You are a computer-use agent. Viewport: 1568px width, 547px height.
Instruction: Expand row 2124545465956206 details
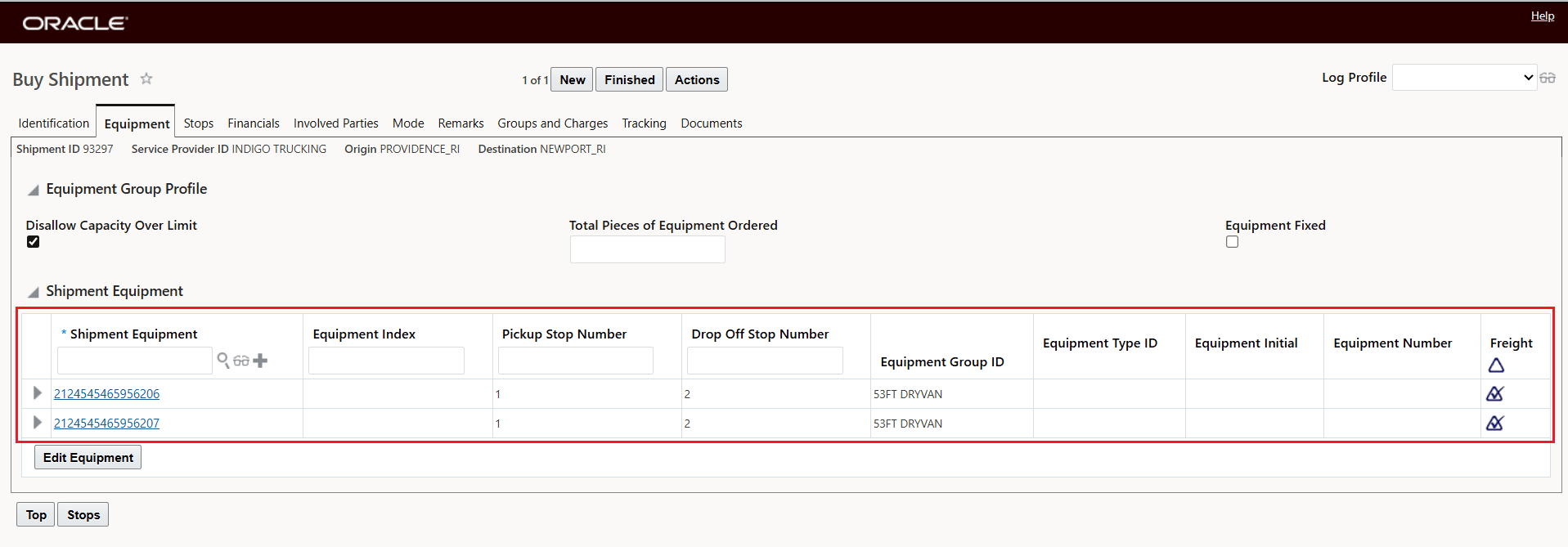[37, 392]
